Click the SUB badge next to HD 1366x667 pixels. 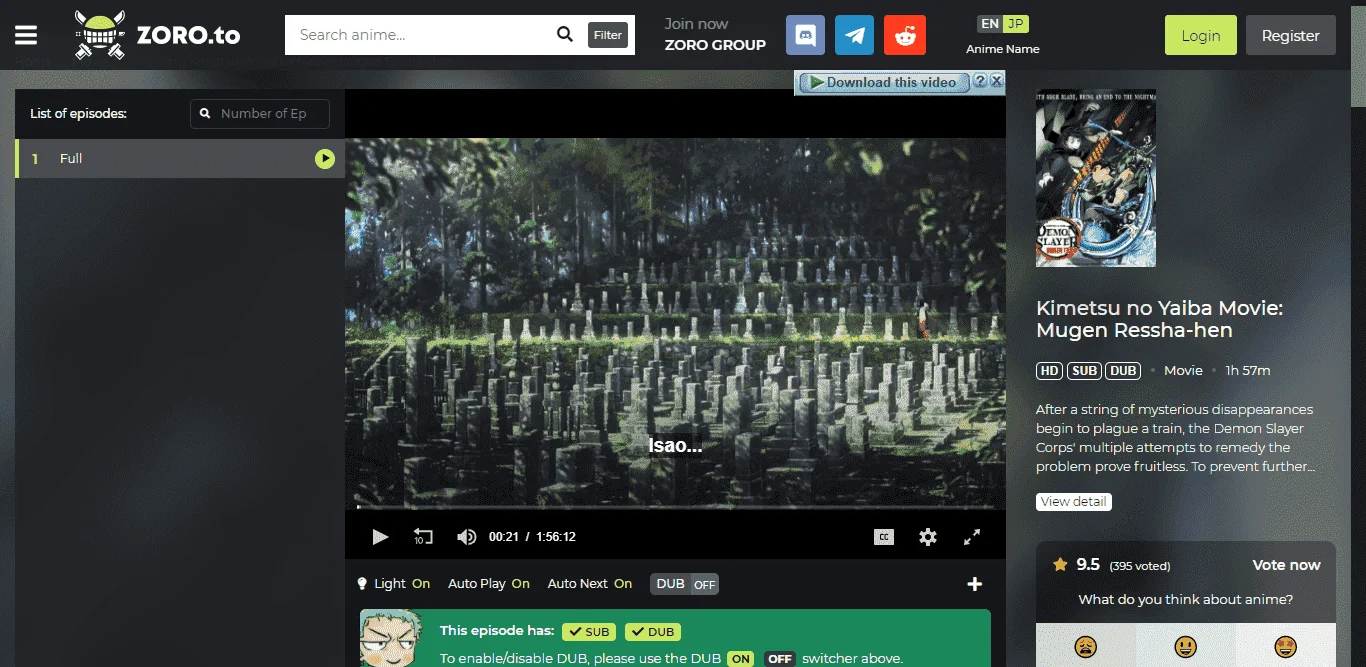point(1085,370)
